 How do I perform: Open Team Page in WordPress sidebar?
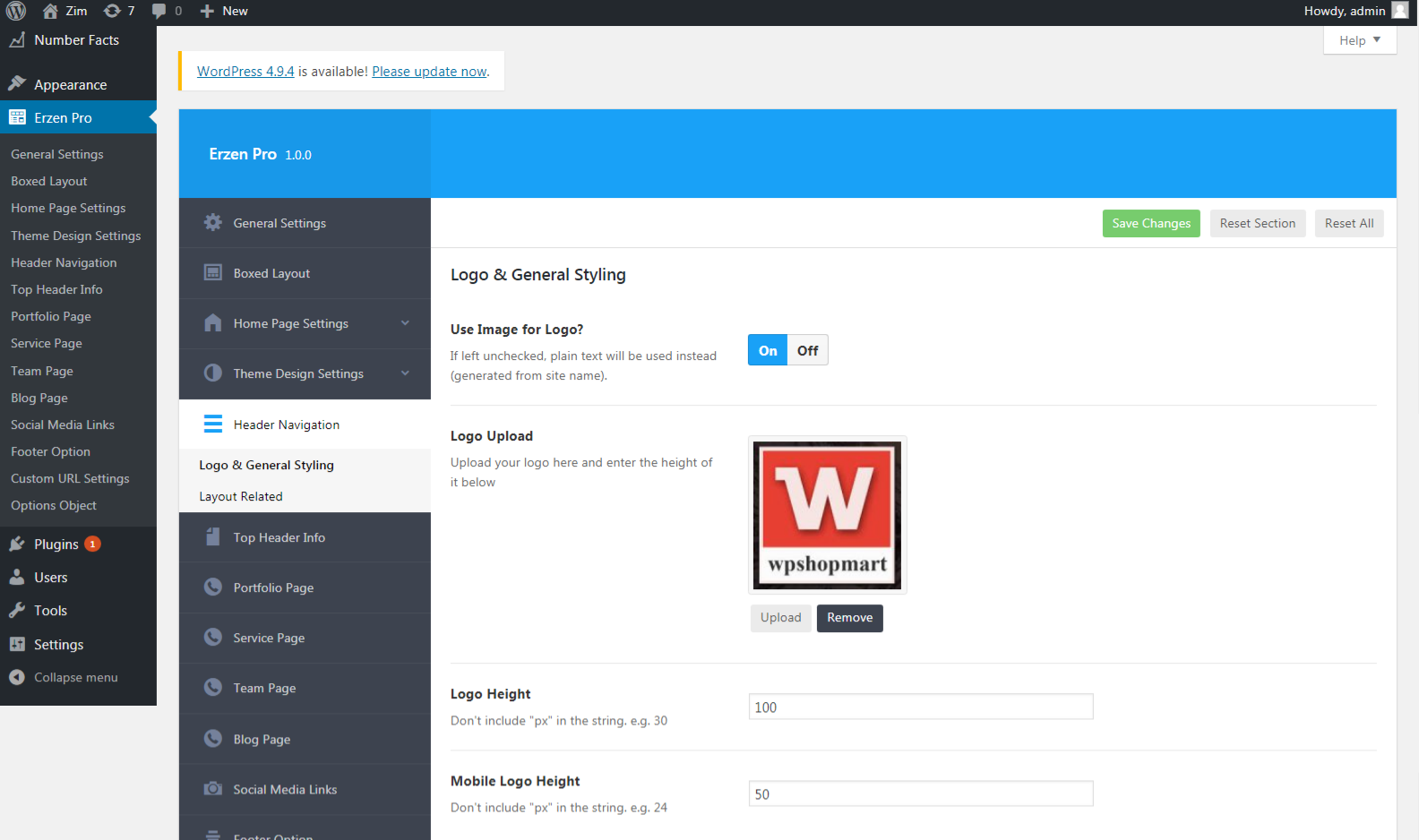click(x=42, y=371)
